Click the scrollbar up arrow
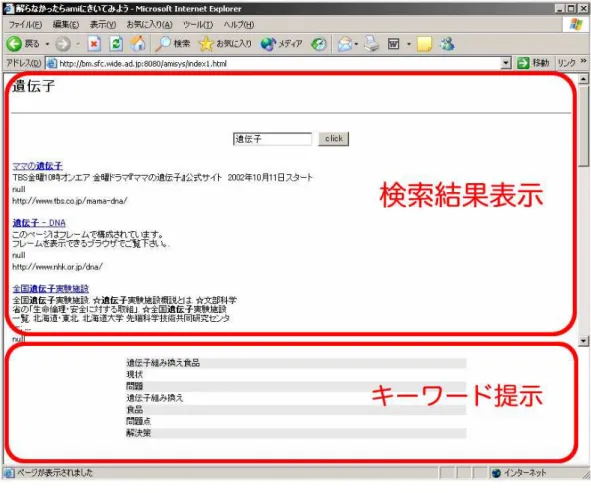The width and height of the screenshot is (591, 493). click(583, 79)
